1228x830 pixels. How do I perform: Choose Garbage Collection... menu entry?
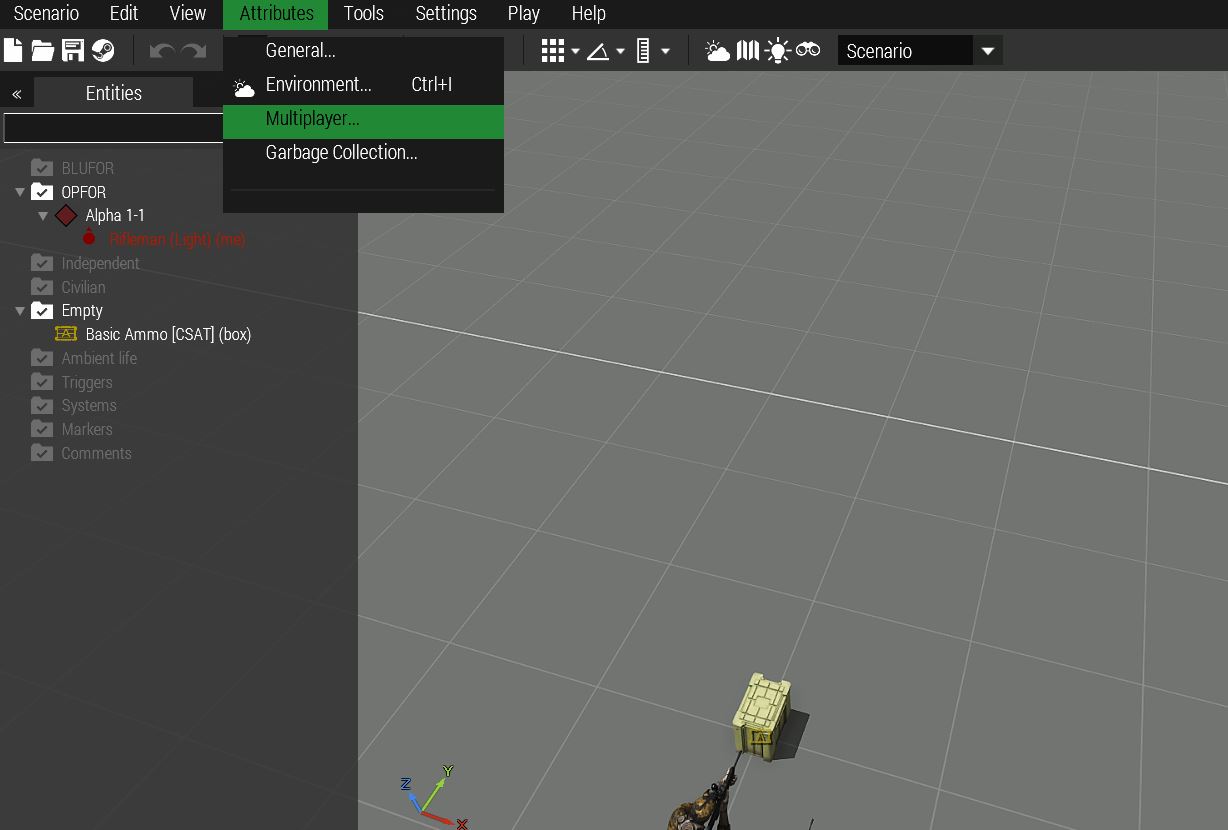(341, 153)
